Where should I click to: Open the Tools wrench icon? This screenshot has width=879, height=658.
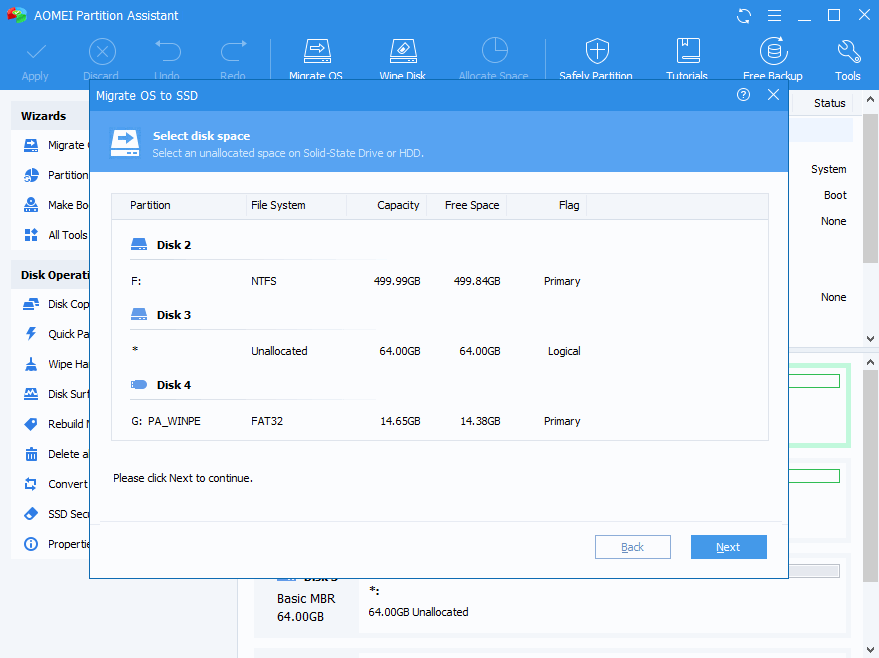(x=848, y=51)
